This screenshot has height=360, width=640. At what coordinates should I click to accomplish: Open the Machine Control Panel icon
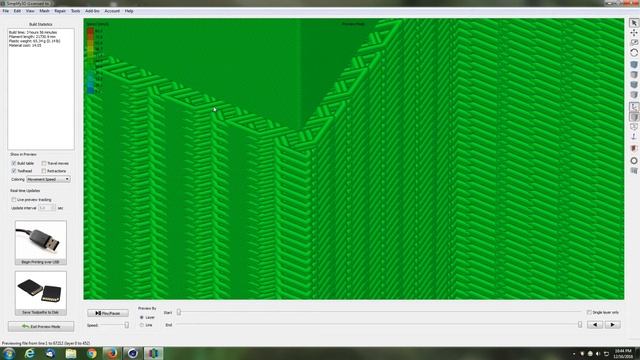pos(634,161)
